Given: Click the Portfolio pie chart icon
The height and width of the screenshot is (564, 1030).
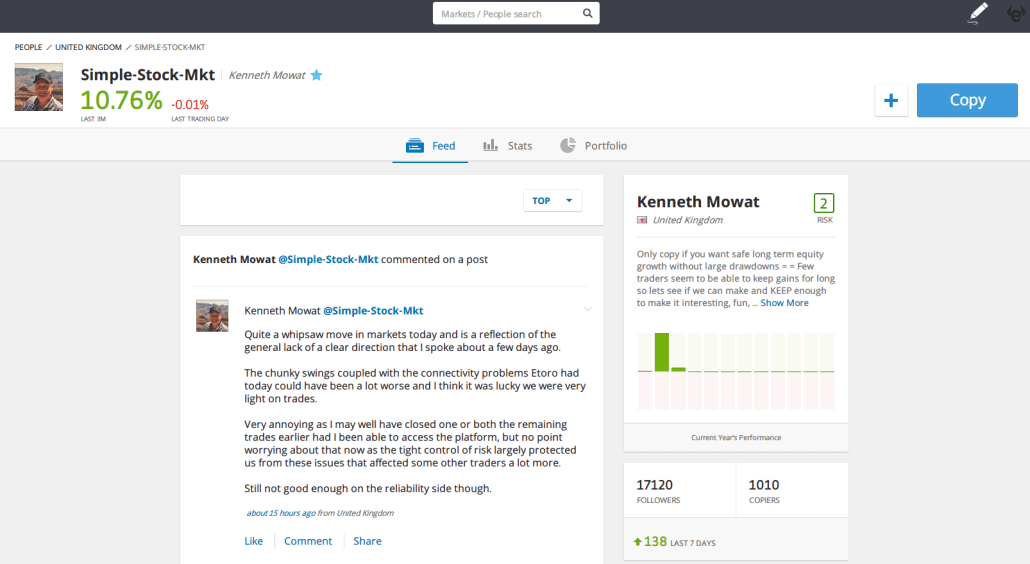Looking at the screenshot, I should tap(568, 145).
